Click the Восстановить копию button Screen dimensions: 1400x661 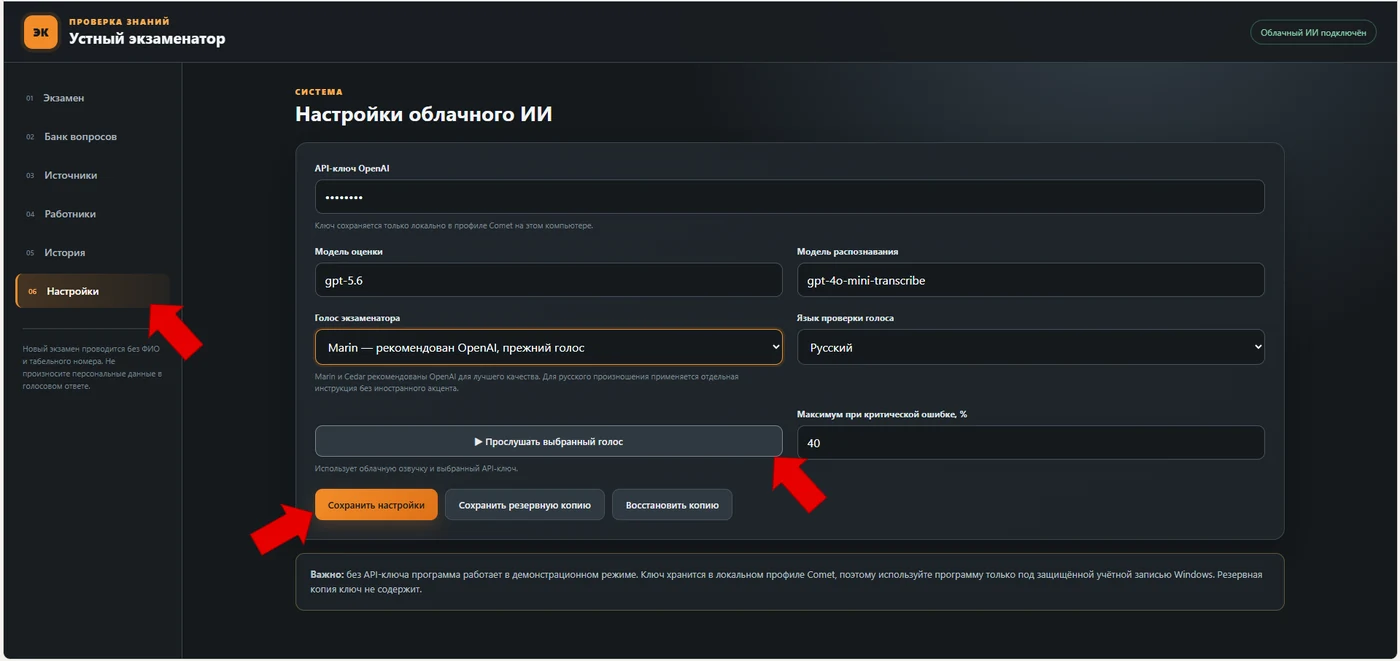(672, 505)
